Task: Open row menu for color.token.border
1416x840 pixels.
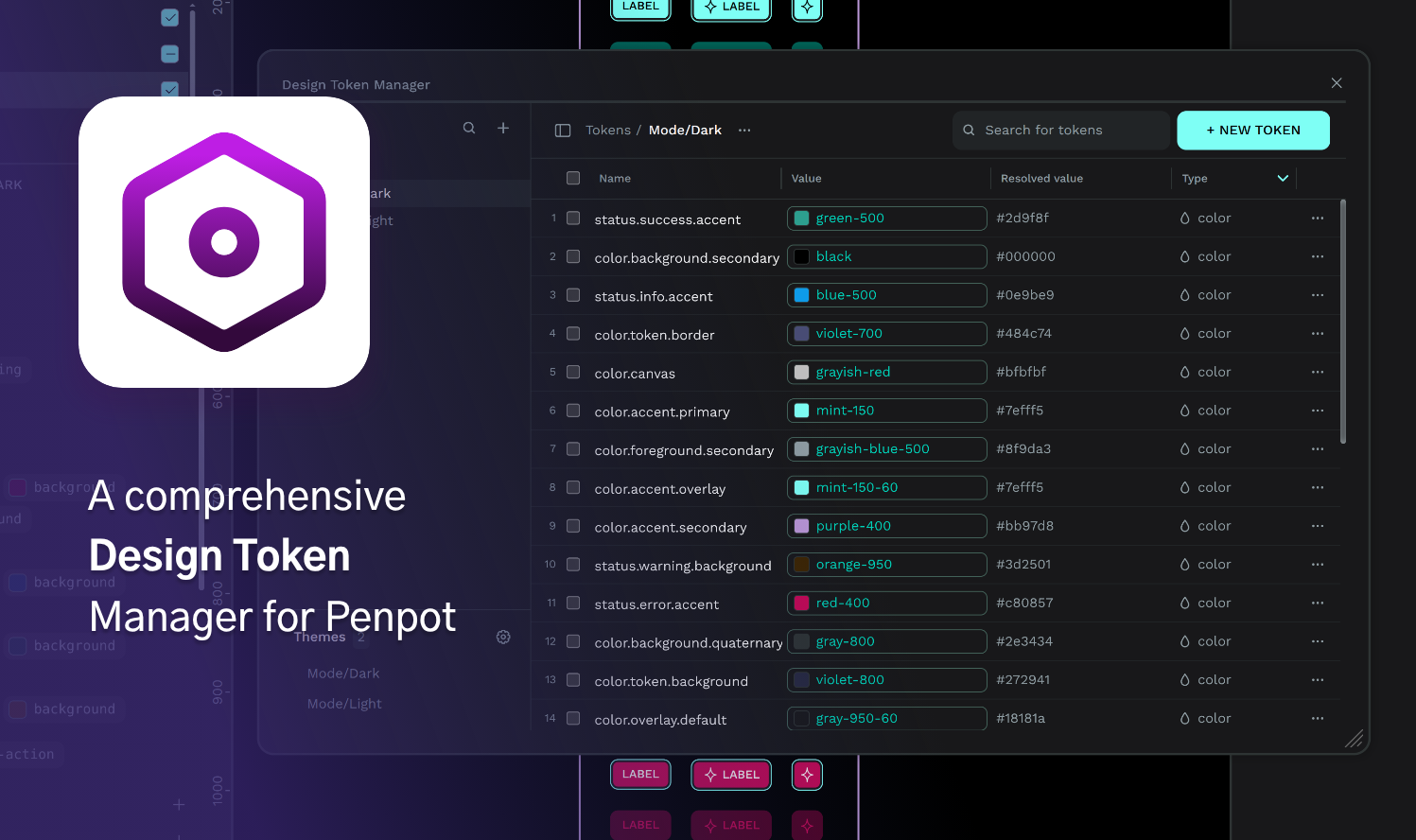Action: [x=1318, y=334]
